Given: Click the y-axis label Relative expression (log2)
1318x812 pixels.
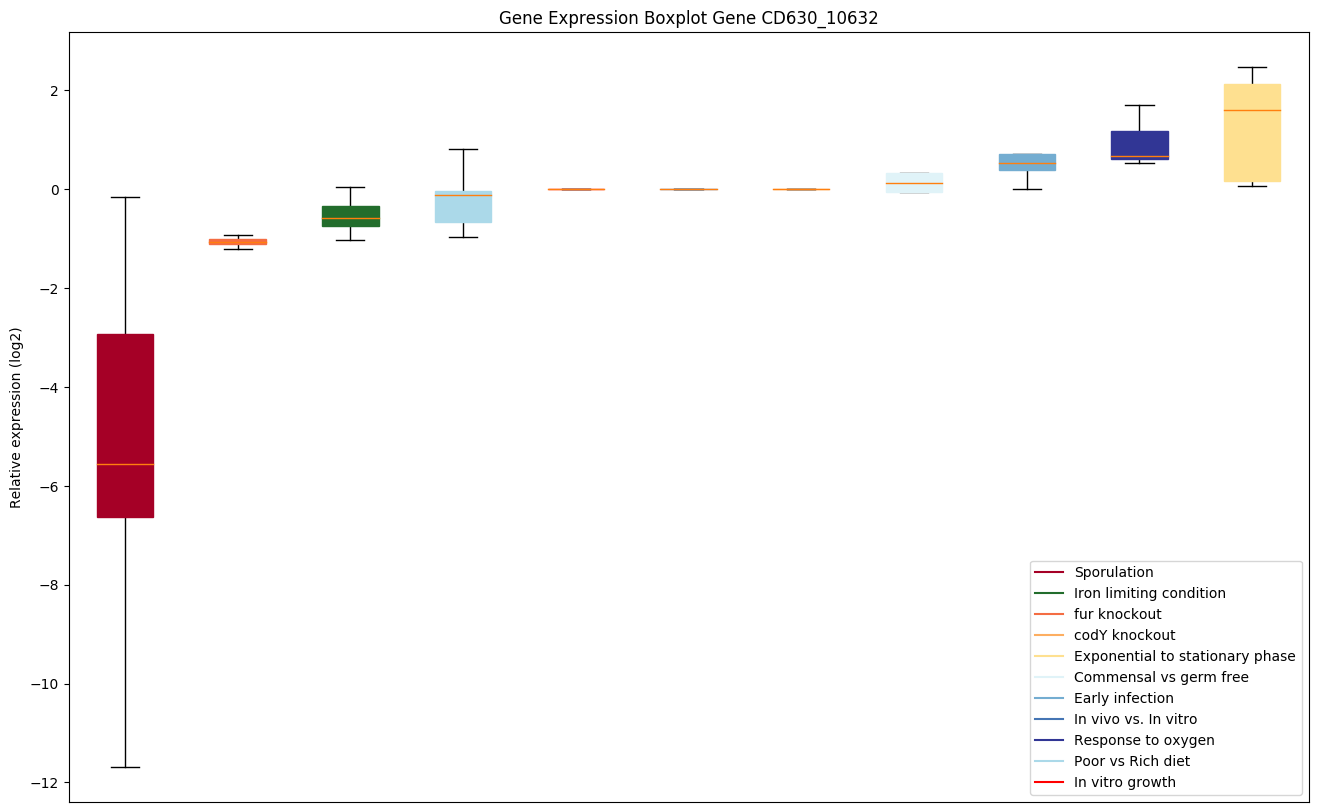Looking at the screenshot, I should (16, 417).
